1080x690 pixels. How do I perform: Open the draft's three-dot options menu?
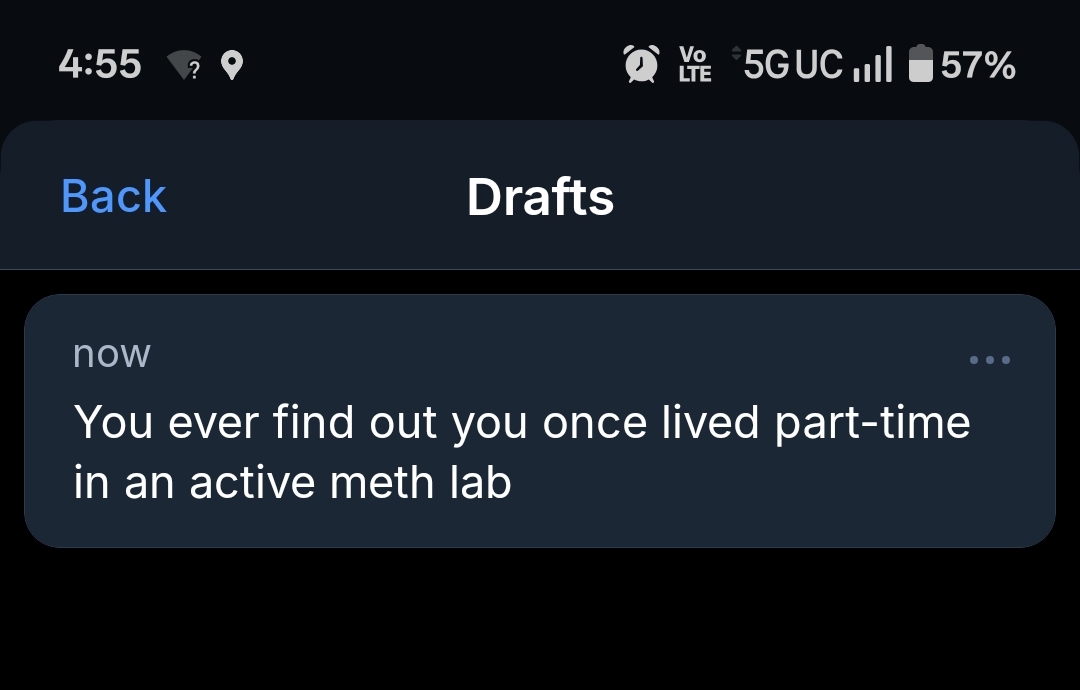(x=990, y=360)
